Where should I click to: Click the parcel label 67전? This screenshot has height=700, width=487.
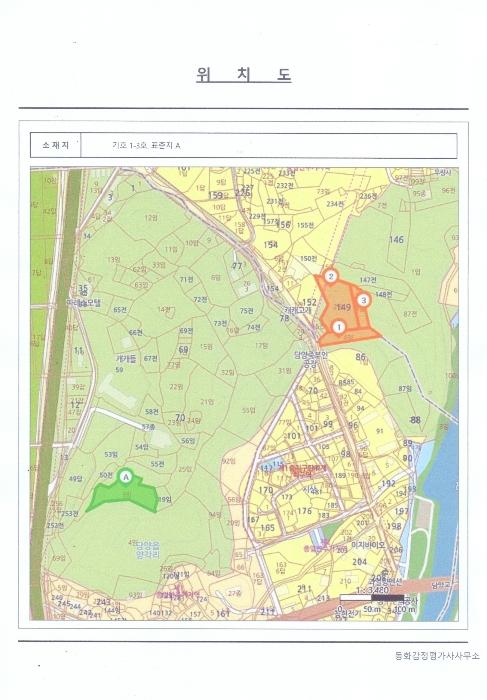[x=151, y=358]
